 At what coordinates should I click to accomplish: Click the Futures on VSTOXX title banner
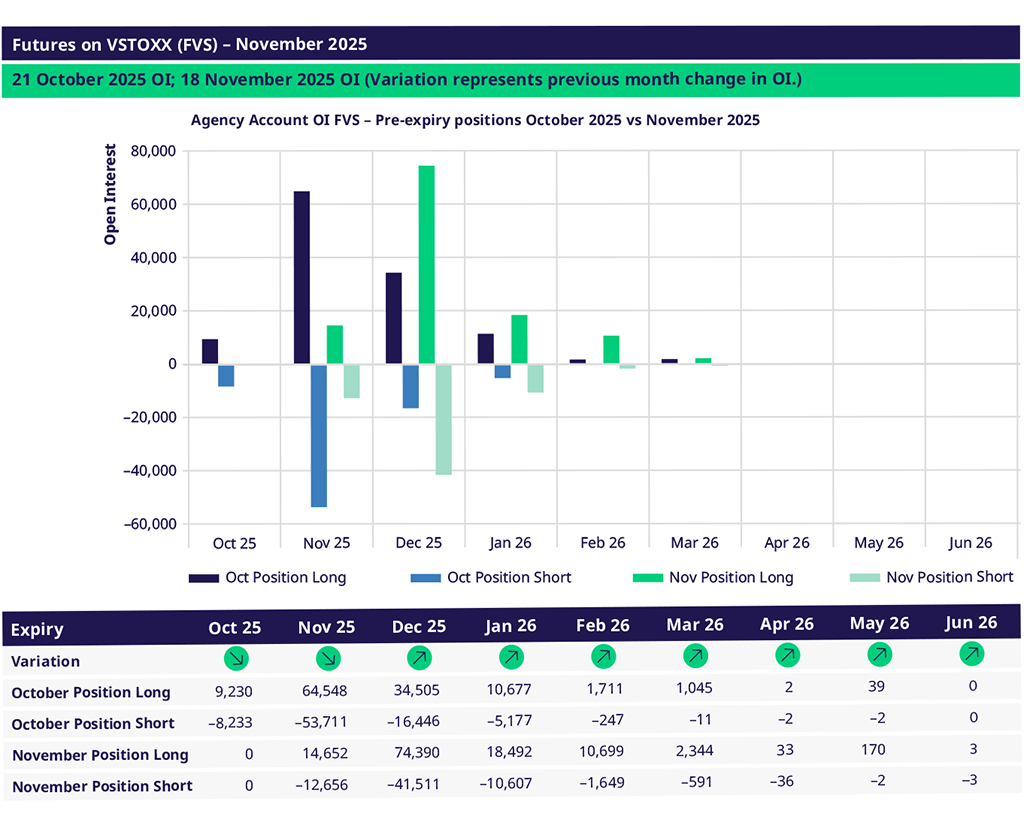[190, 44]
